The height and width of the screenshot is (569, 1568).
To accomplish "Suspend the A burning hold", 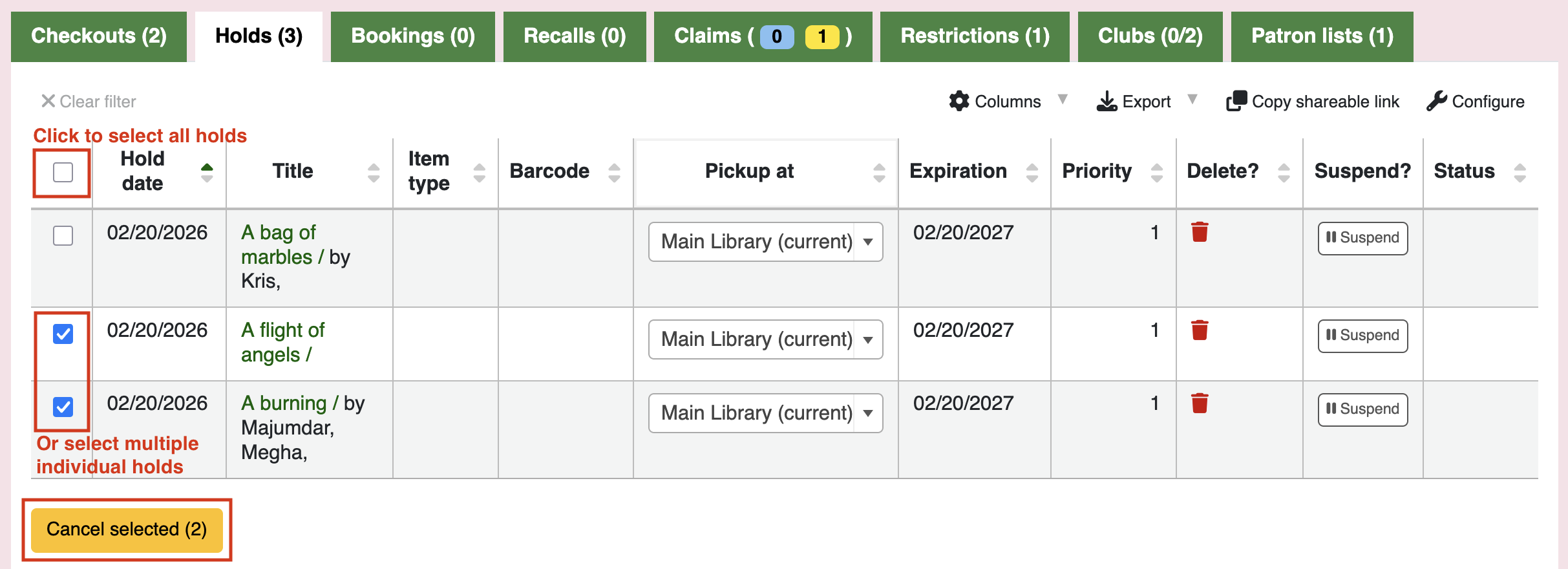I will (x=1362, y=409).
